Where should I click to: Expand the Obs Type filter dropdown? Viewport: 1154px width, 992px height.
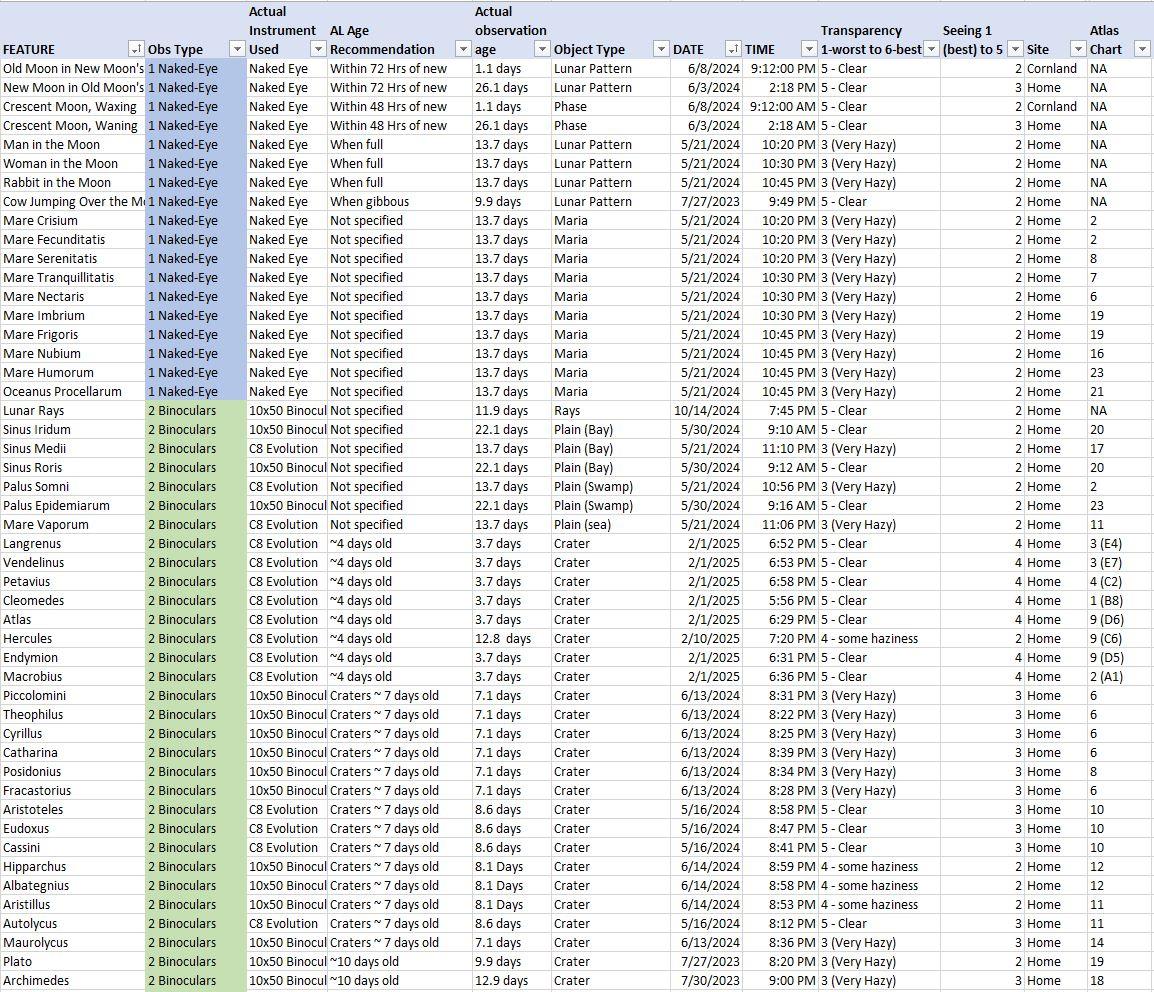237,49
